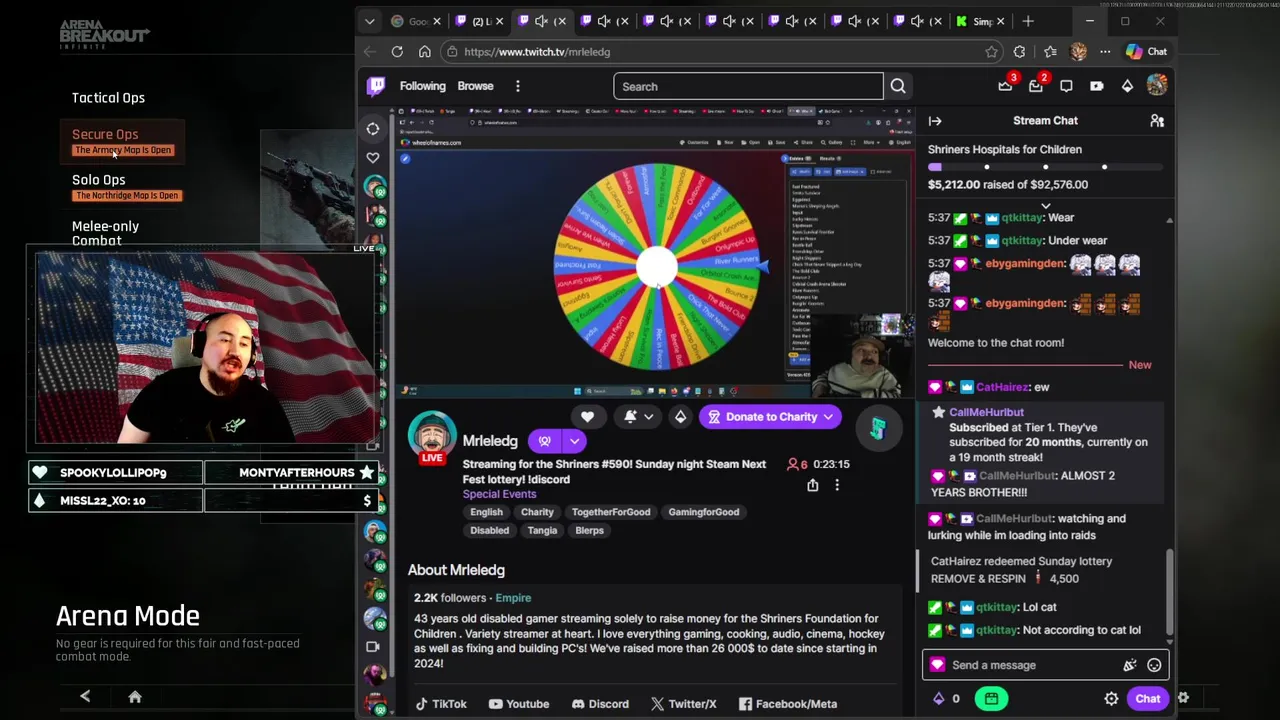
Task: Select Tactical Ops mode in Arena Breakout
Action: [108, 98]
